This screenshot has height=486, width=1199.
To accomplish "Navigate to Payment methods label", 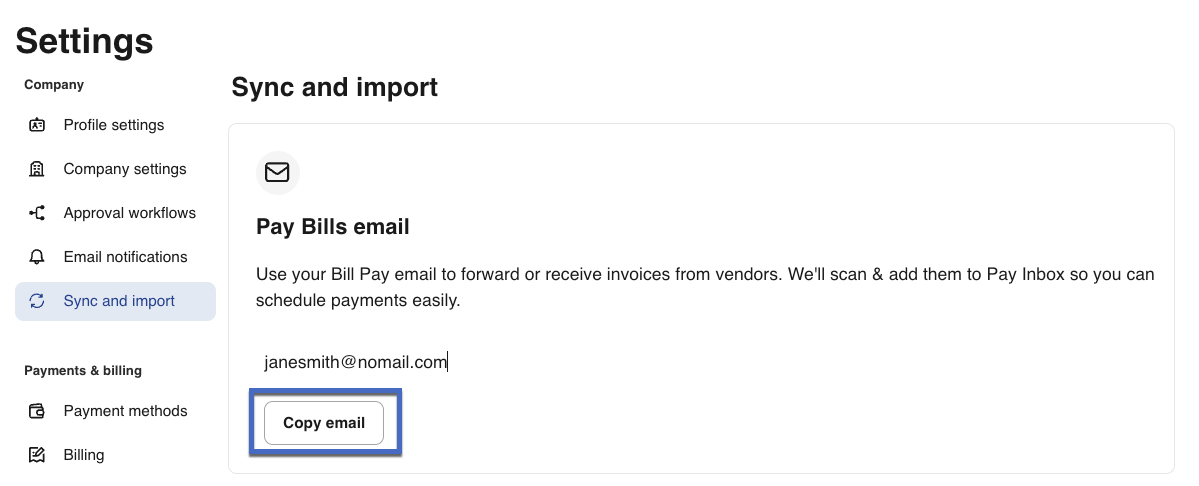I will click(125, 411).
